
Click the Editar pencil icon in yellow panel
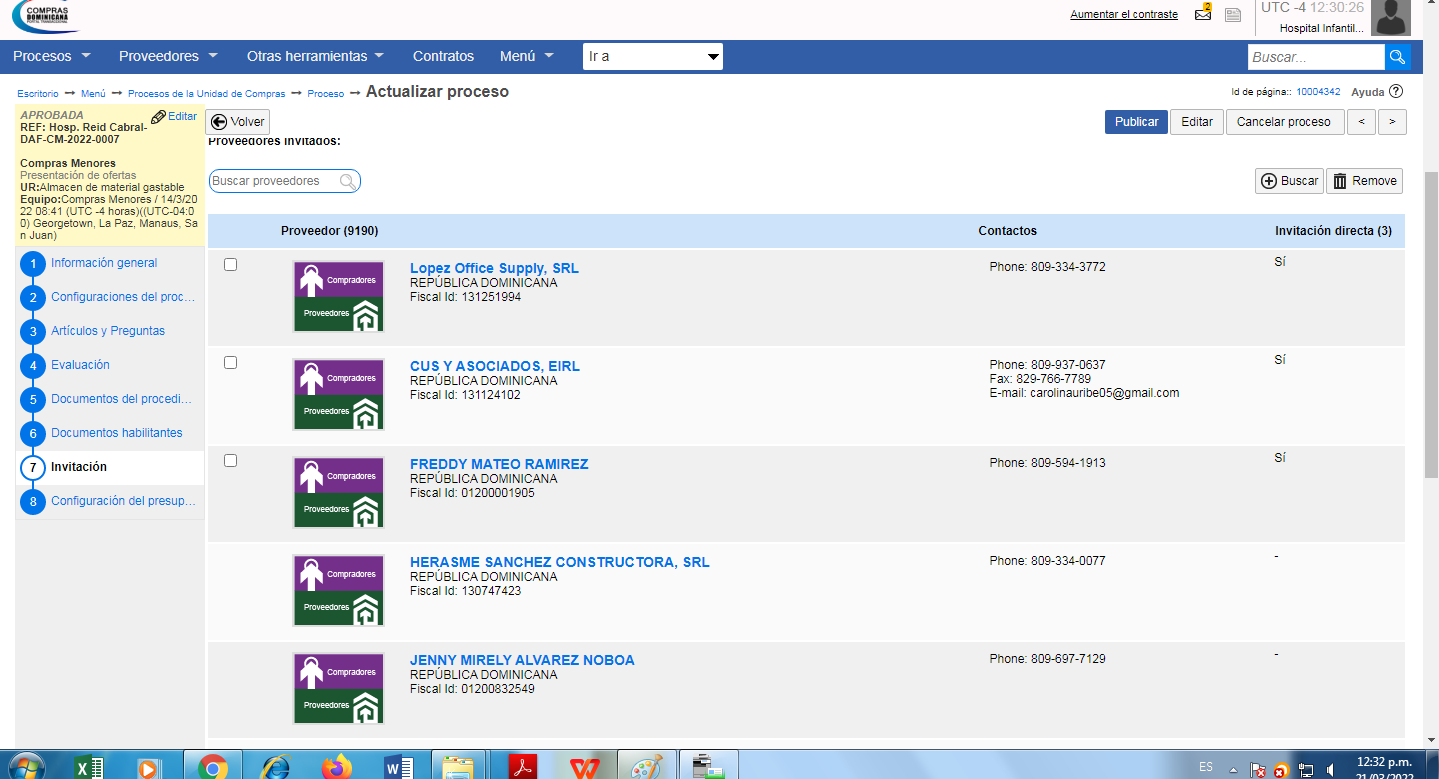[159, 117]
